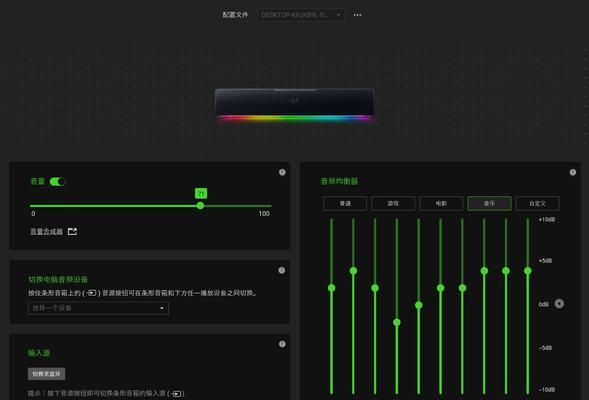Open the 音量合成器 external link icon
Viewport: 589px width, 400px height.
pyautogui.click(x=72, y=231)
